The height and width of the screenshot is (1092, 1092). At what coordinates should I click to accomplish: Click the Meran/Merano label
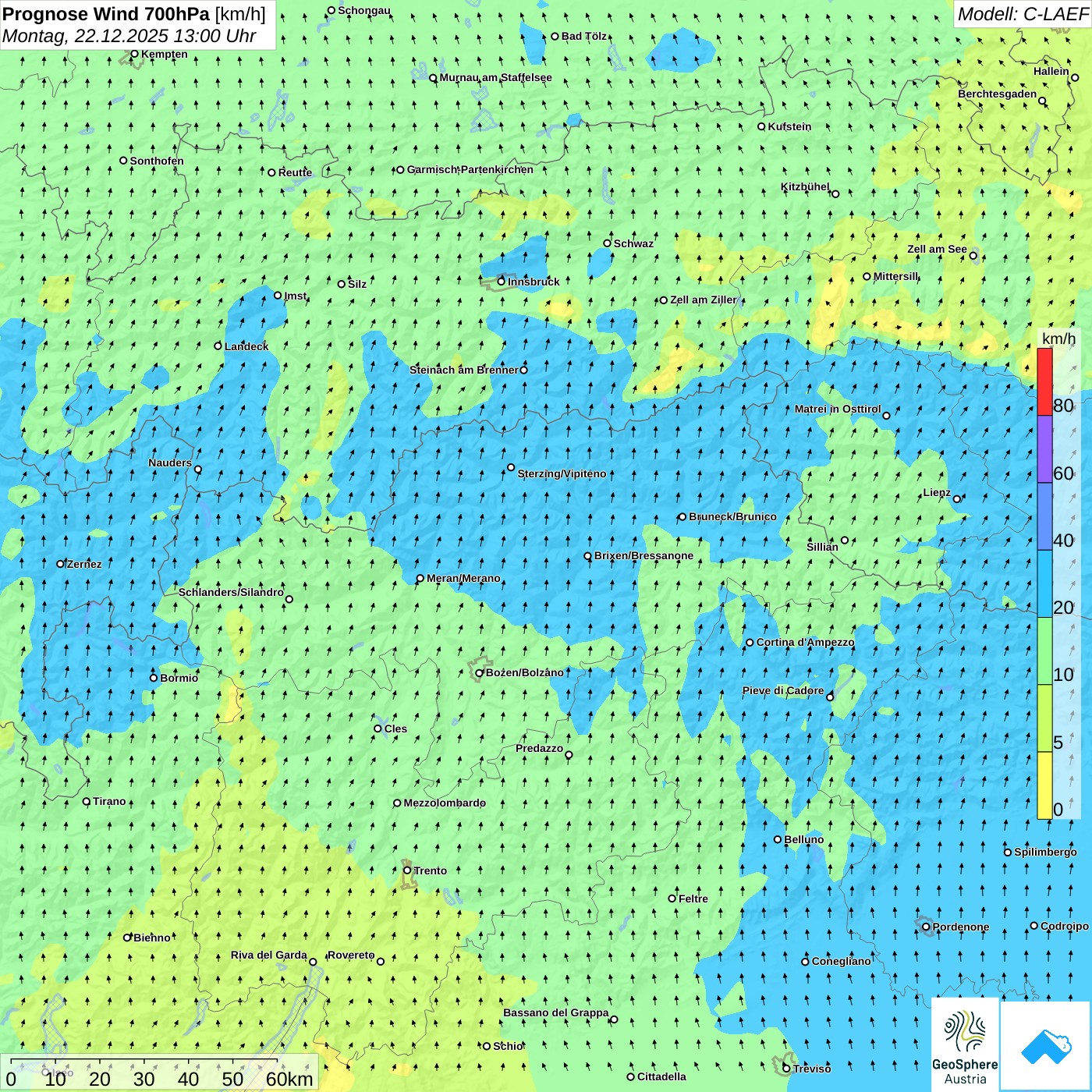pyautogui.click(x=463, y=578)
